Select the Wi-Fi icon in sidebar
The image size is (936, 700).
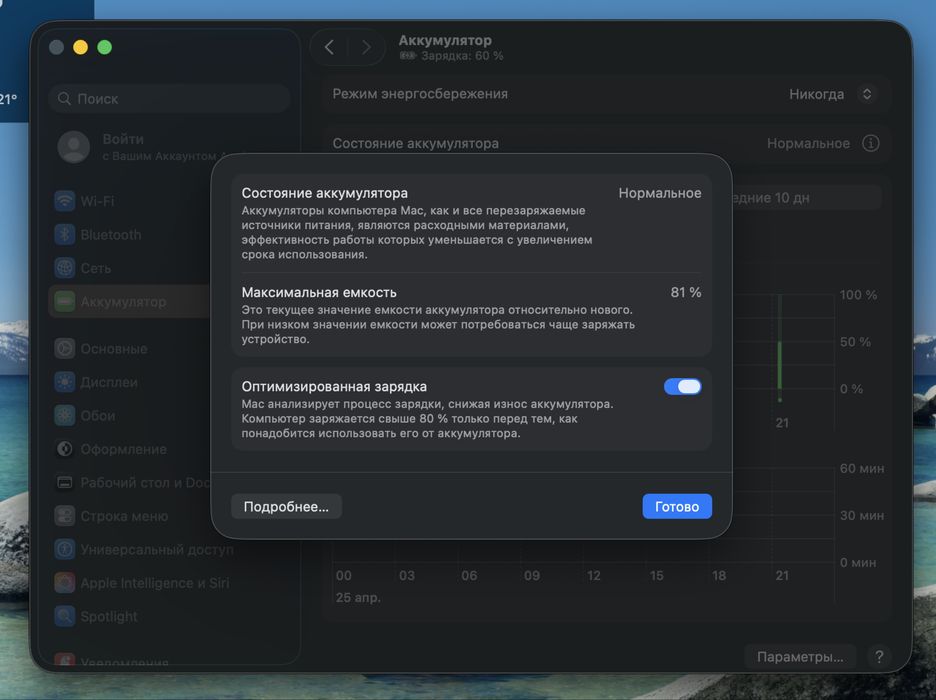pos(64,201)
